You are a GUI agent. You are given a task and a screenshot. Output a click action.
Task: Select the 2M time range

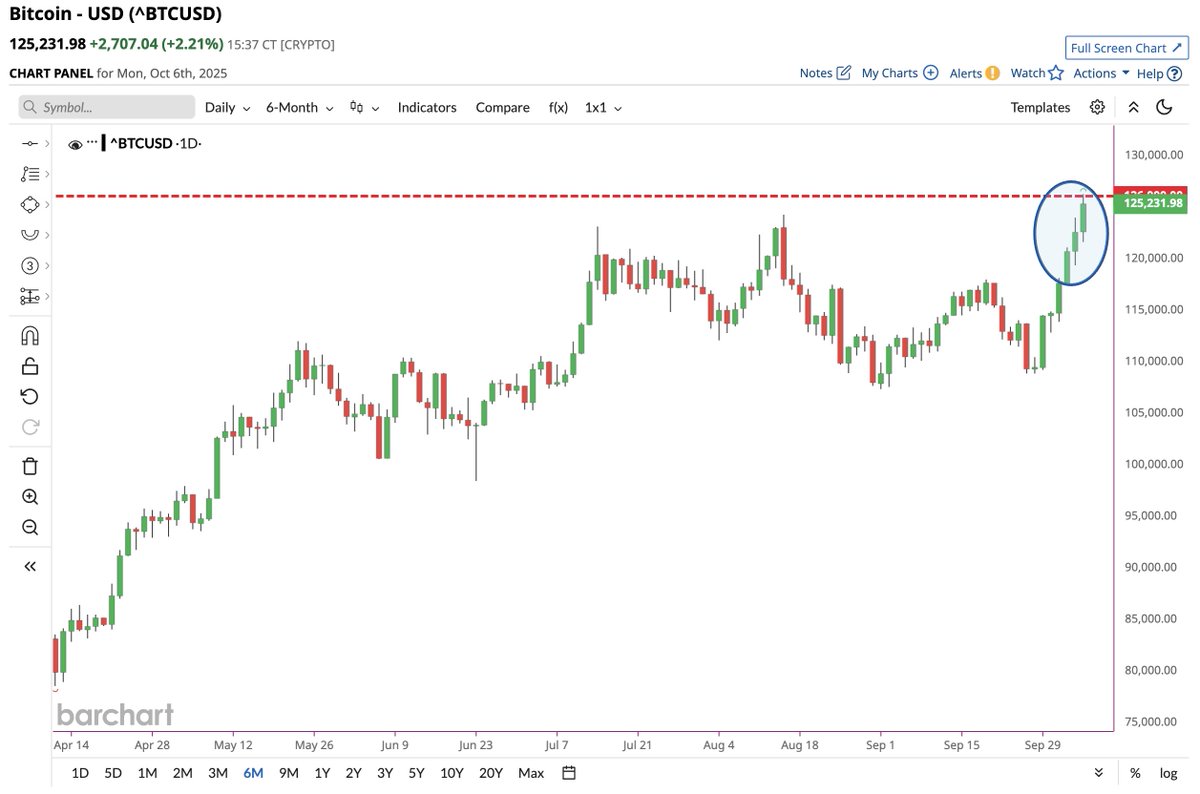click(182, 773)
